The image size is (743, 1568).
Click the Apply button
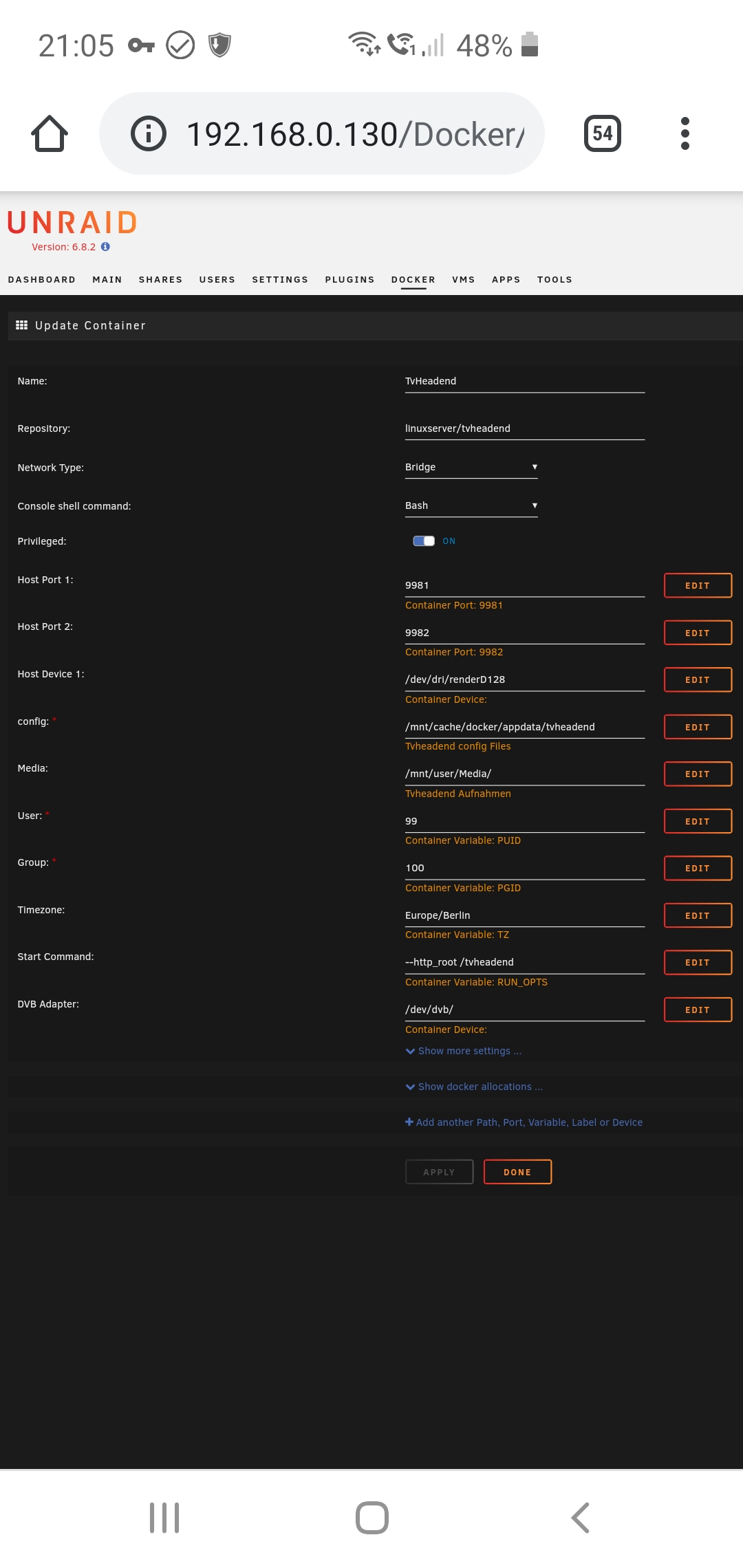coord(439,1172)
